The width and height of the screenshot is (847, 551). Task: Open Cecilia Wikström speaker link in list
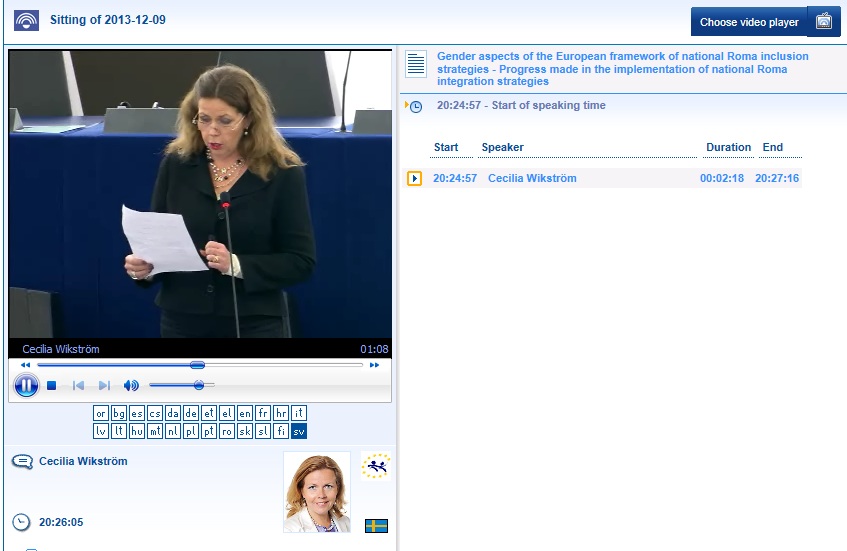532,179
